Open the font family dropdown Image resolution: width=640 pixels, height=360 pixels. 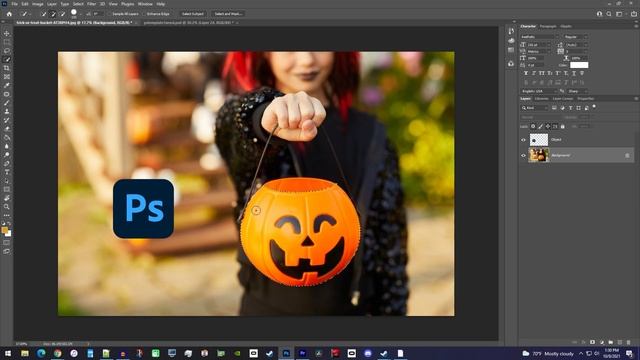coord(540,37)
